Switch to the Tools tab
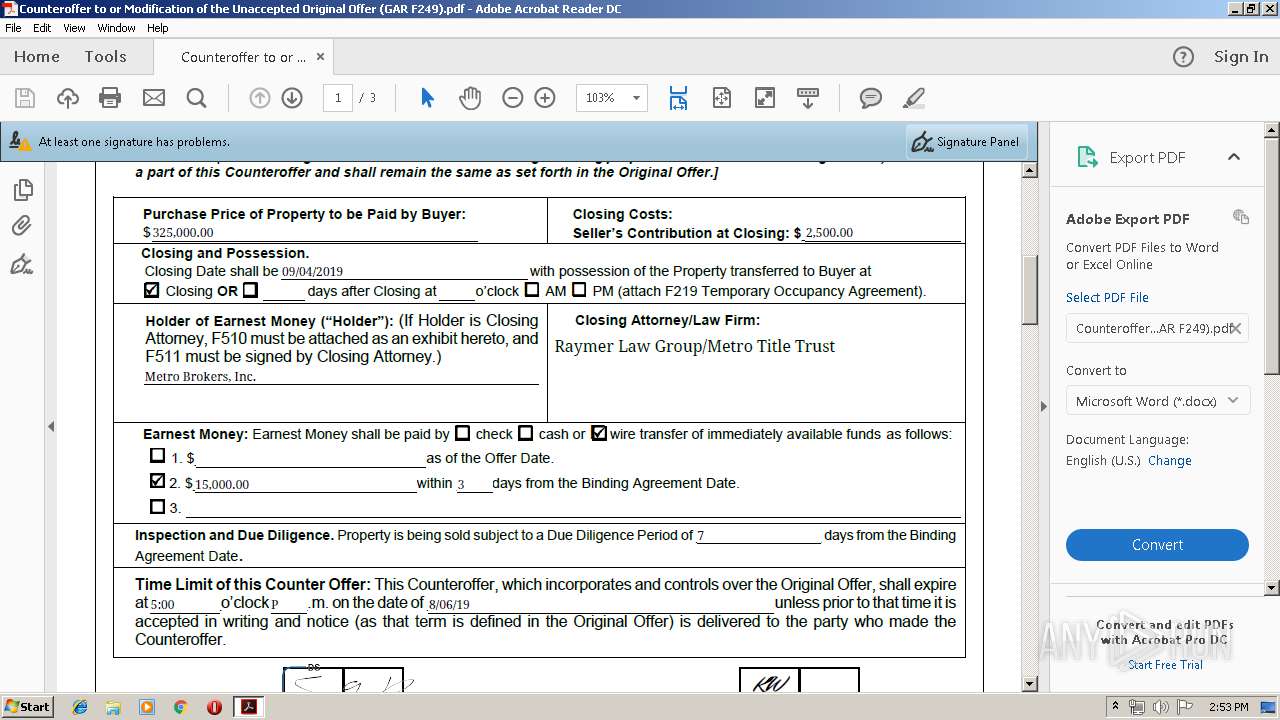The width and height of the screenshot is (1280, 720). click(105, 57)
